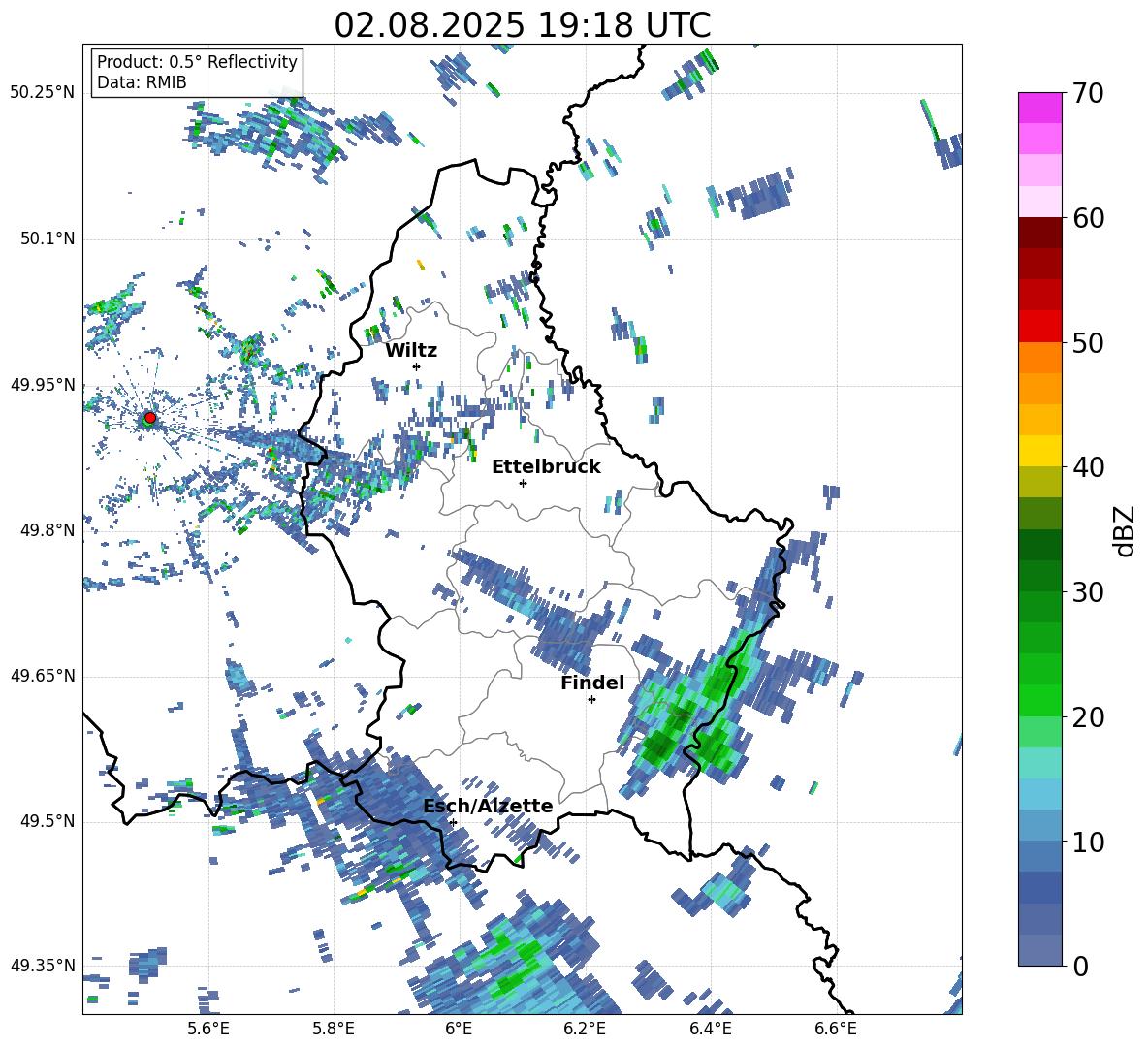Click the dBZ colorbar axis label
Screen dimensions: 1148x1048
pyautogui.click(x=1126, y=530)
